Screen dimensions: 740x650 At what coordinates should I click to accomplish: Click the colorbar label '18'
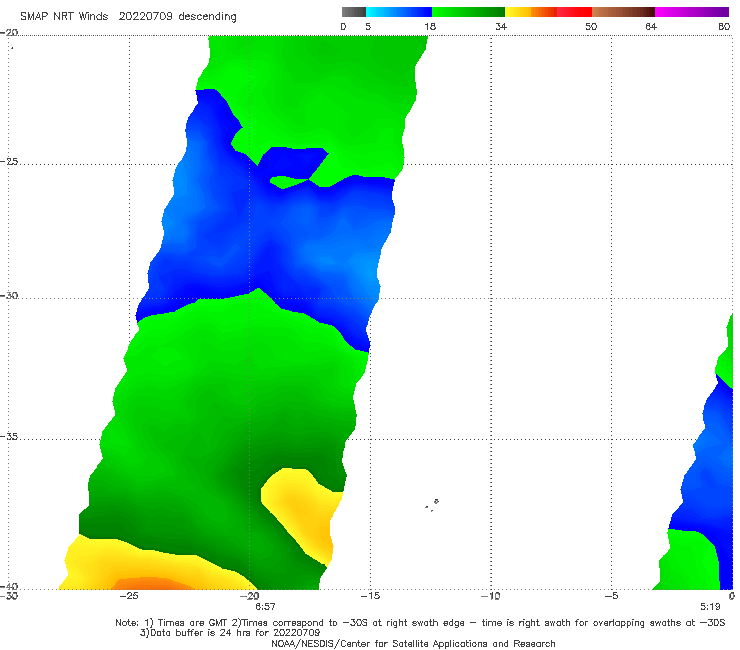[430, 26]
